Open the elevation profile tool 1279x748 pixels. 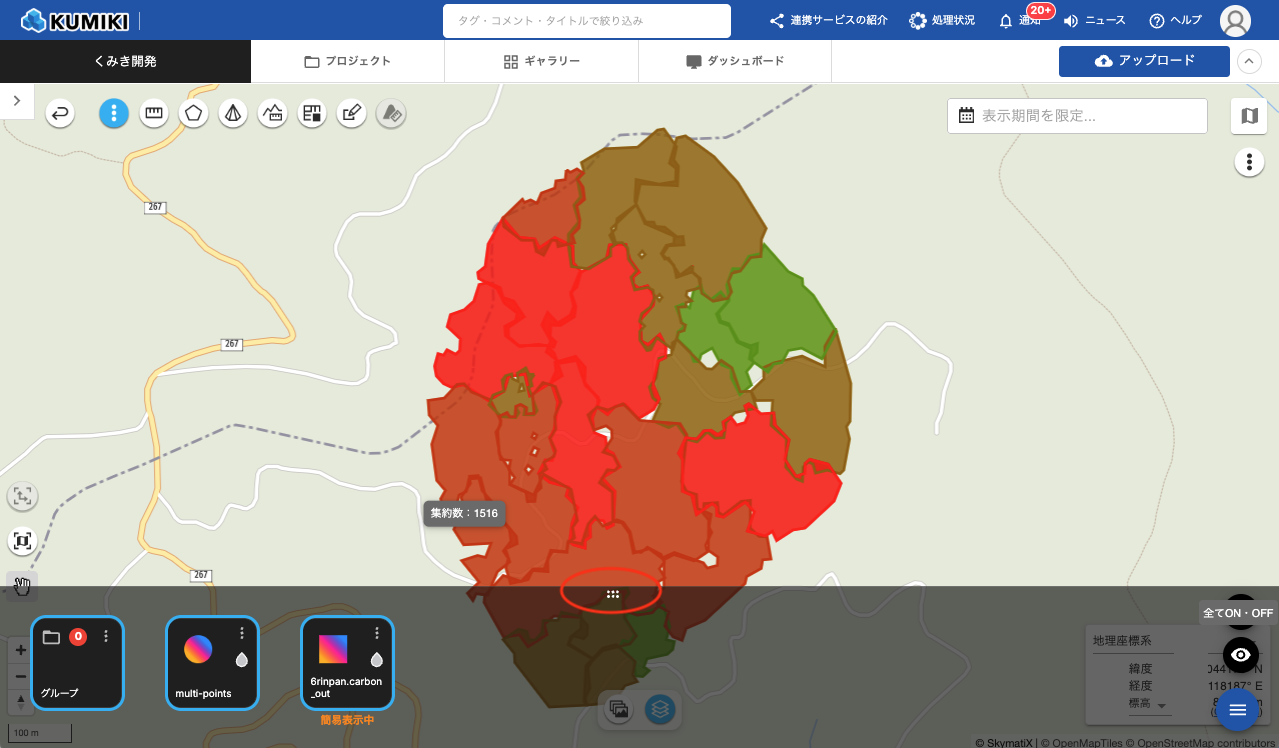pos(272,114)
